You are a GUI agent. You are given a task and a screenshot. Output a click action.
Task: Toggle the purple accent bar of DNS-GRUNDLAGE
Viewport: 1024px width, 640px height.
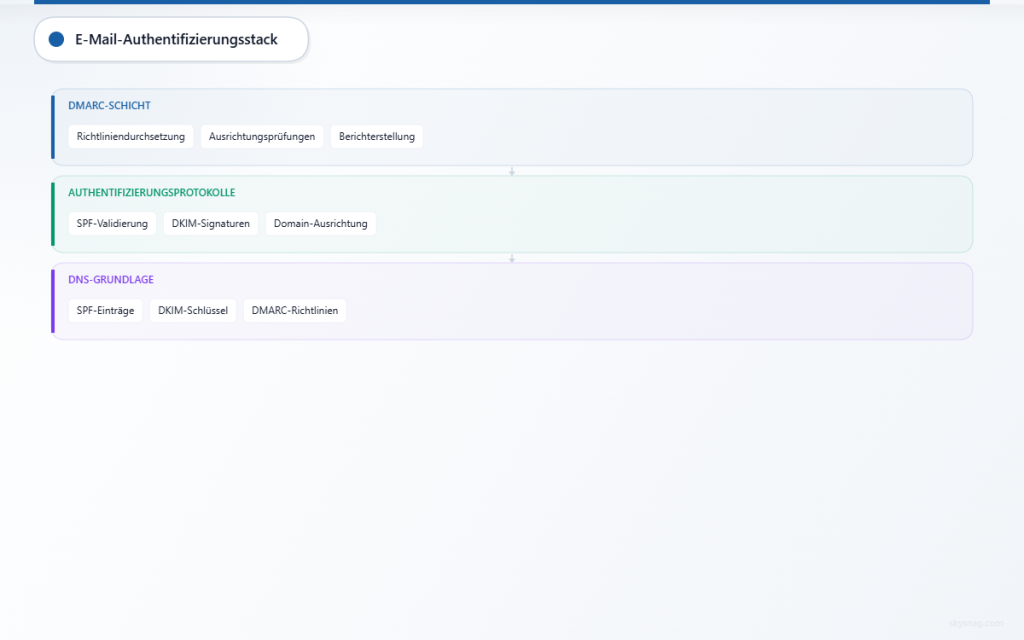[53, 301]
